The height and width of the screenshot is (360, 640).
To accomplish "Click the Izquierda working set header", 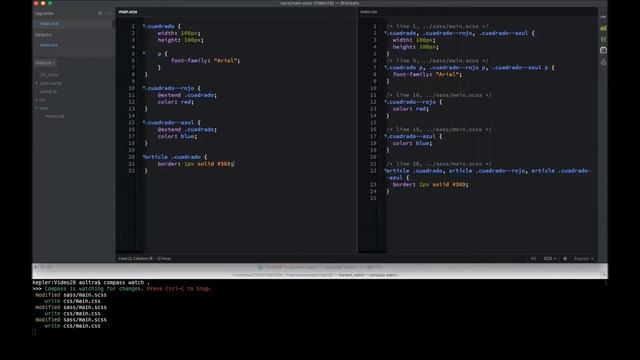I will 44,13.
